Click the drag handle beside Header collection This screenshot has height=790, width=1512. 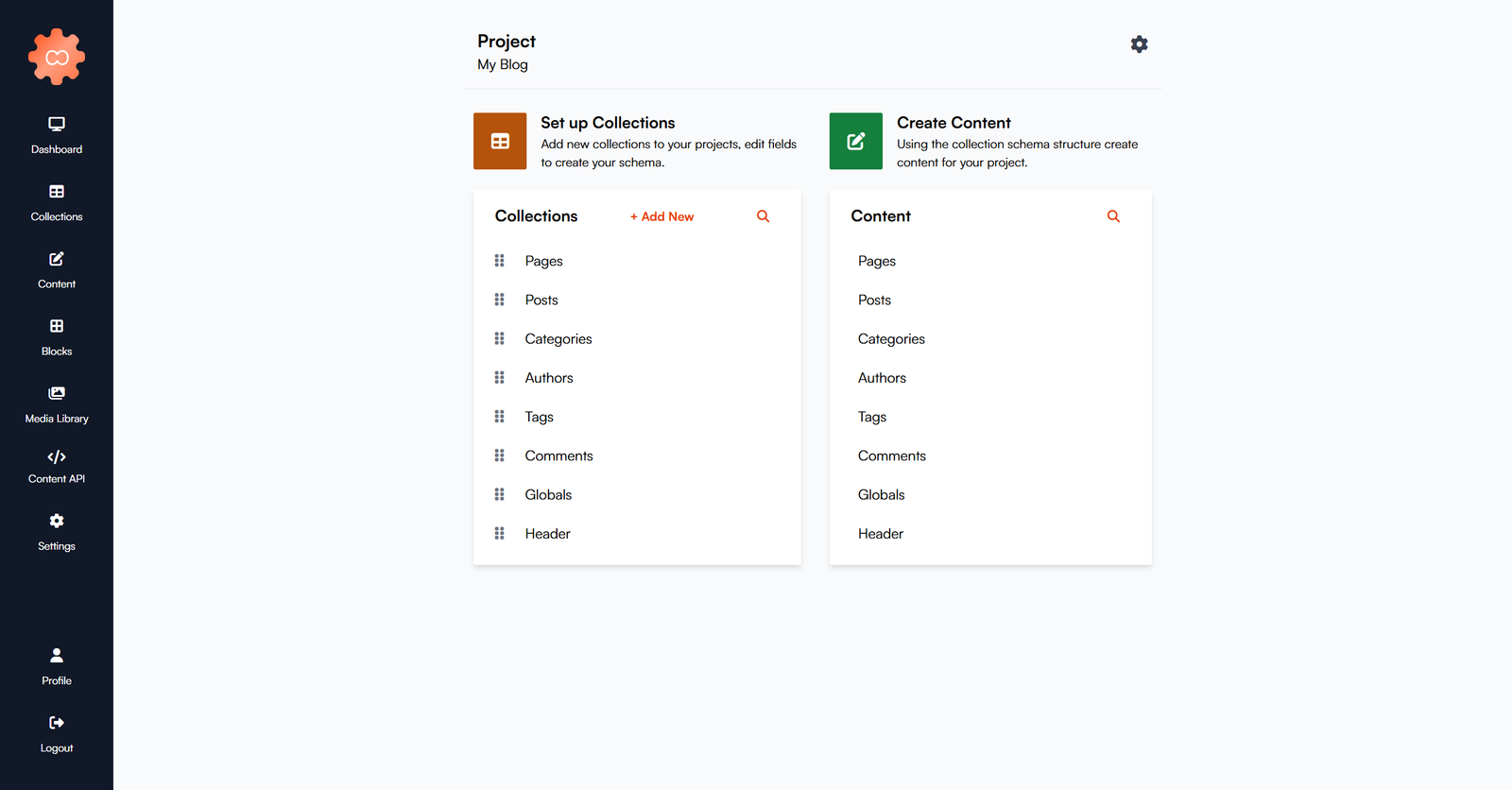click(500, 534)
